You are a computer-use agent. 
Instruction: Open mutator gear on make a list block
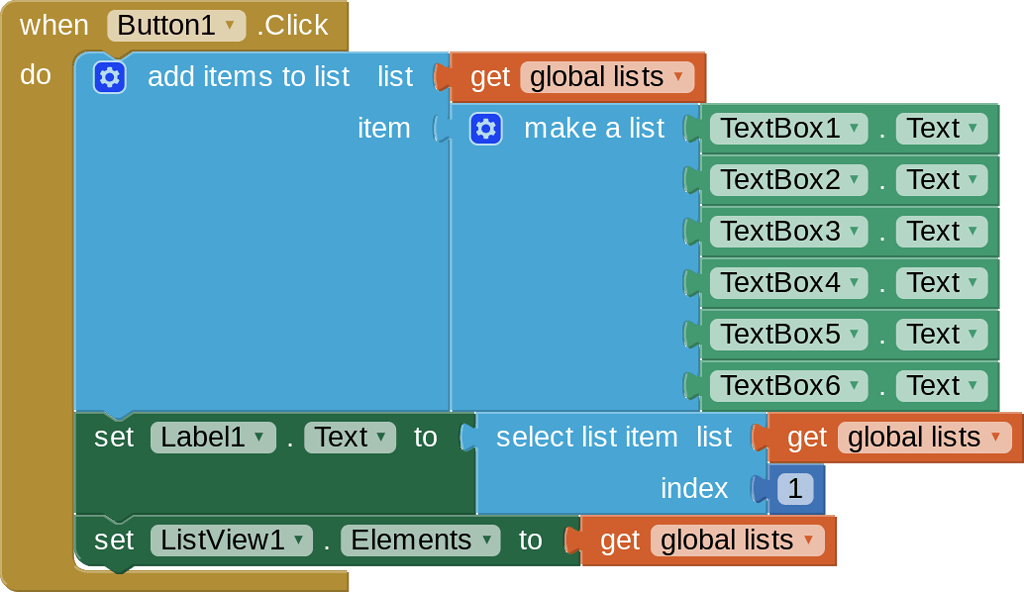click(x=485, y=129)
